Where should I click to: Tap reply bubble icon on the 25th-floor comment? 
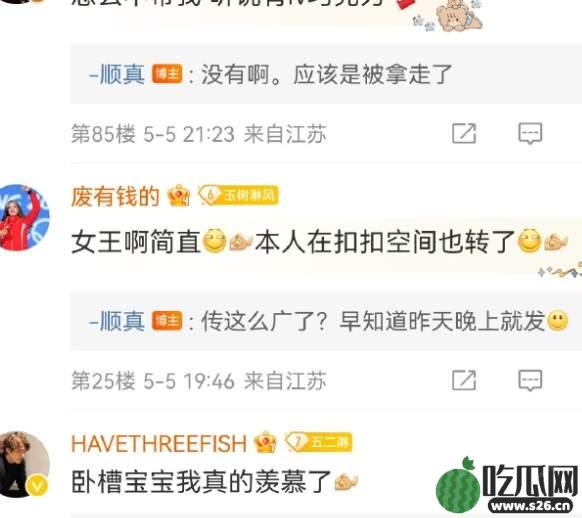point(530,380)
